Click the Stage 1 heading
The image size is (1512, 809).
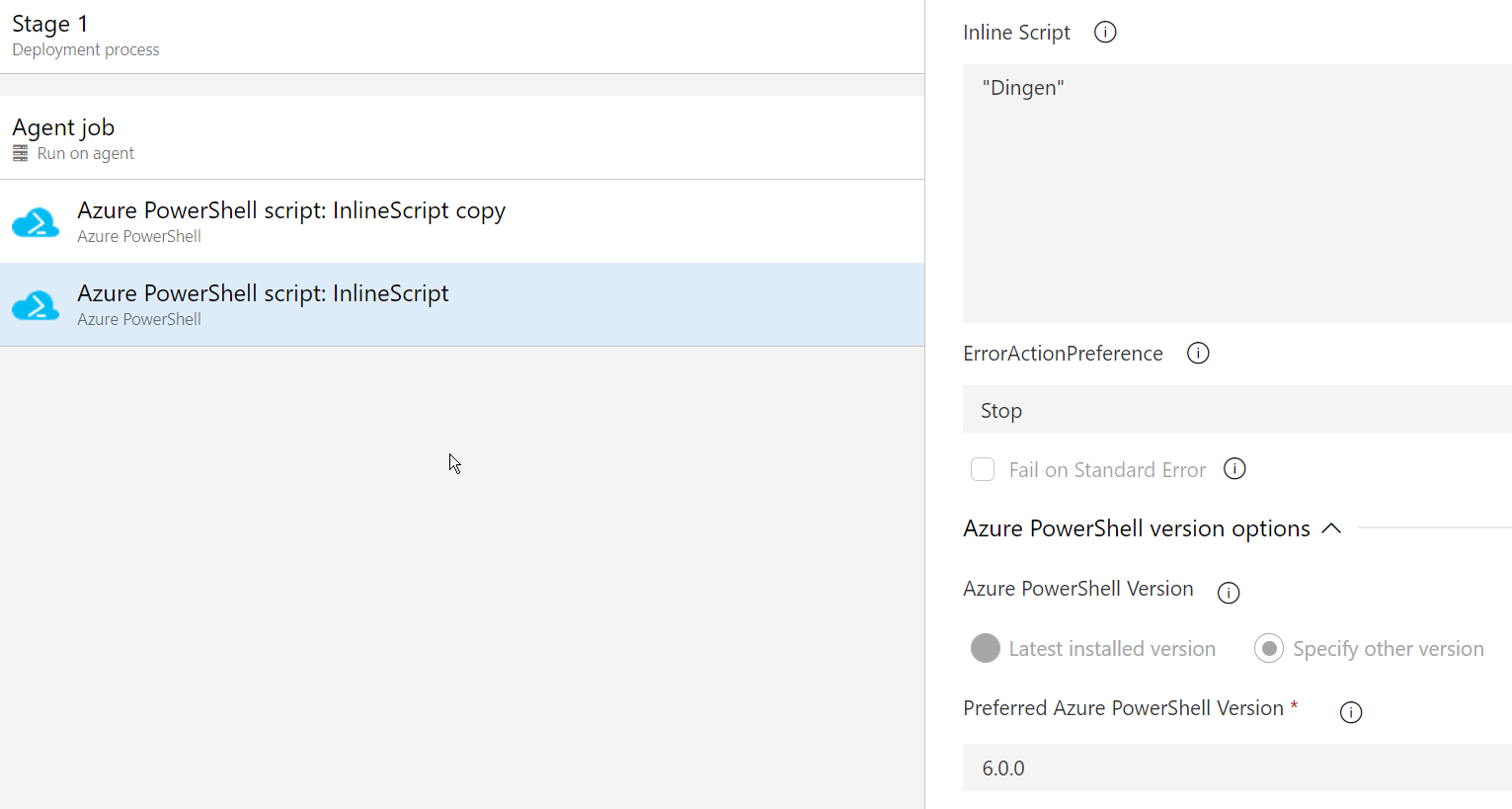tap(50, 23)
